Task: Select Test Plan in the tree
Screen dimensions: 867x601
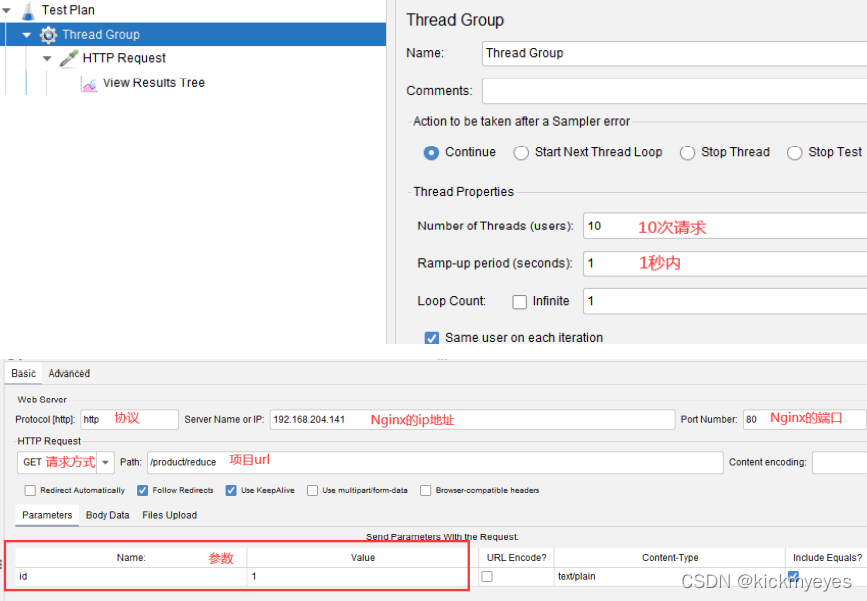Action: 68,10
